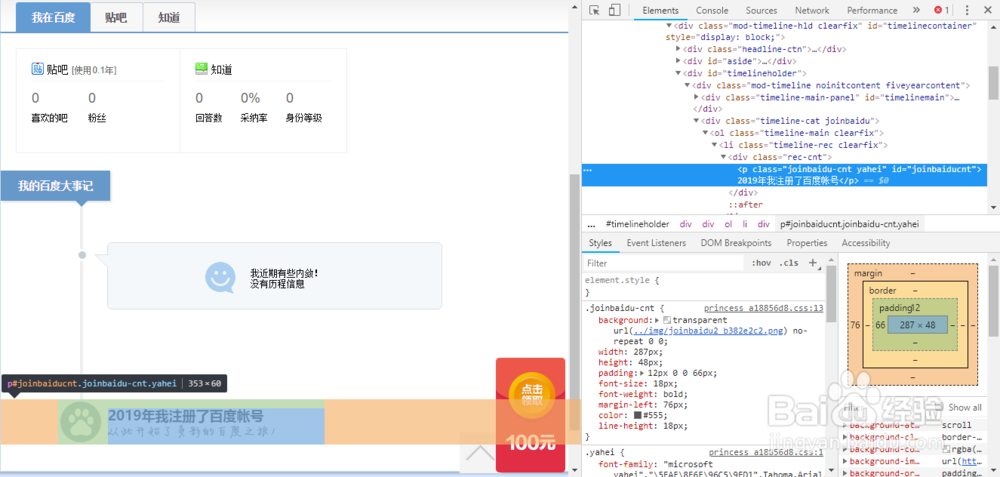Open the Accessibility pane tab
Image resolution: width=1000 pixels, height=477 pixels.
[x=865, y=243]
